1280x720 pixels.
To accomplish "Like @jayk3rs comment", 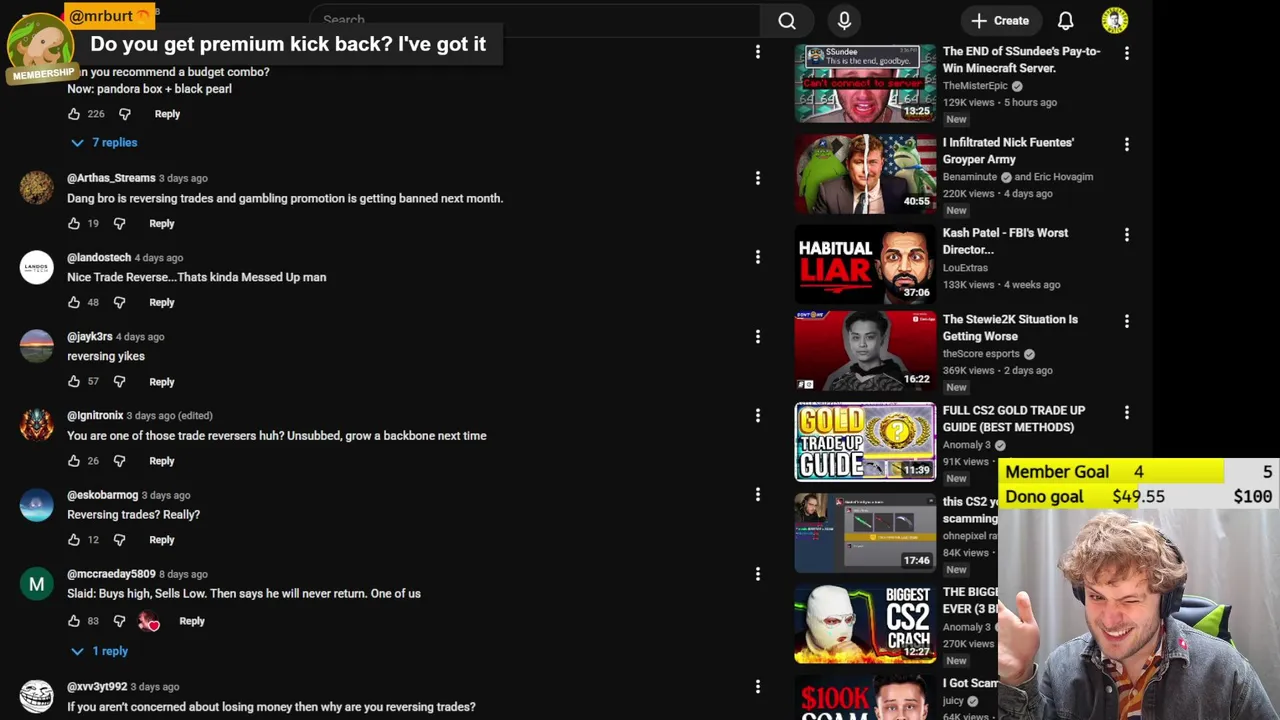I will coord(74,382).
